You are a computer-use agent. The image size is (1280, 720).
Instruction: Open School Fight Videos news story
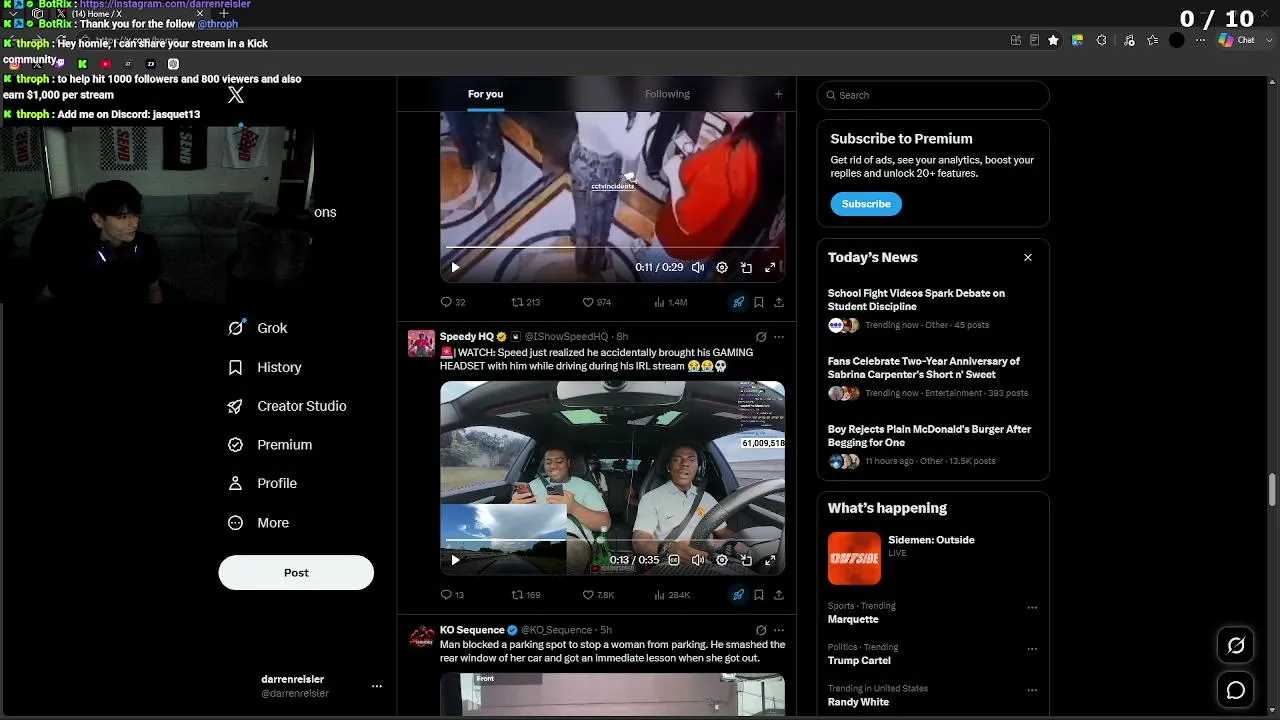(933, 309)
